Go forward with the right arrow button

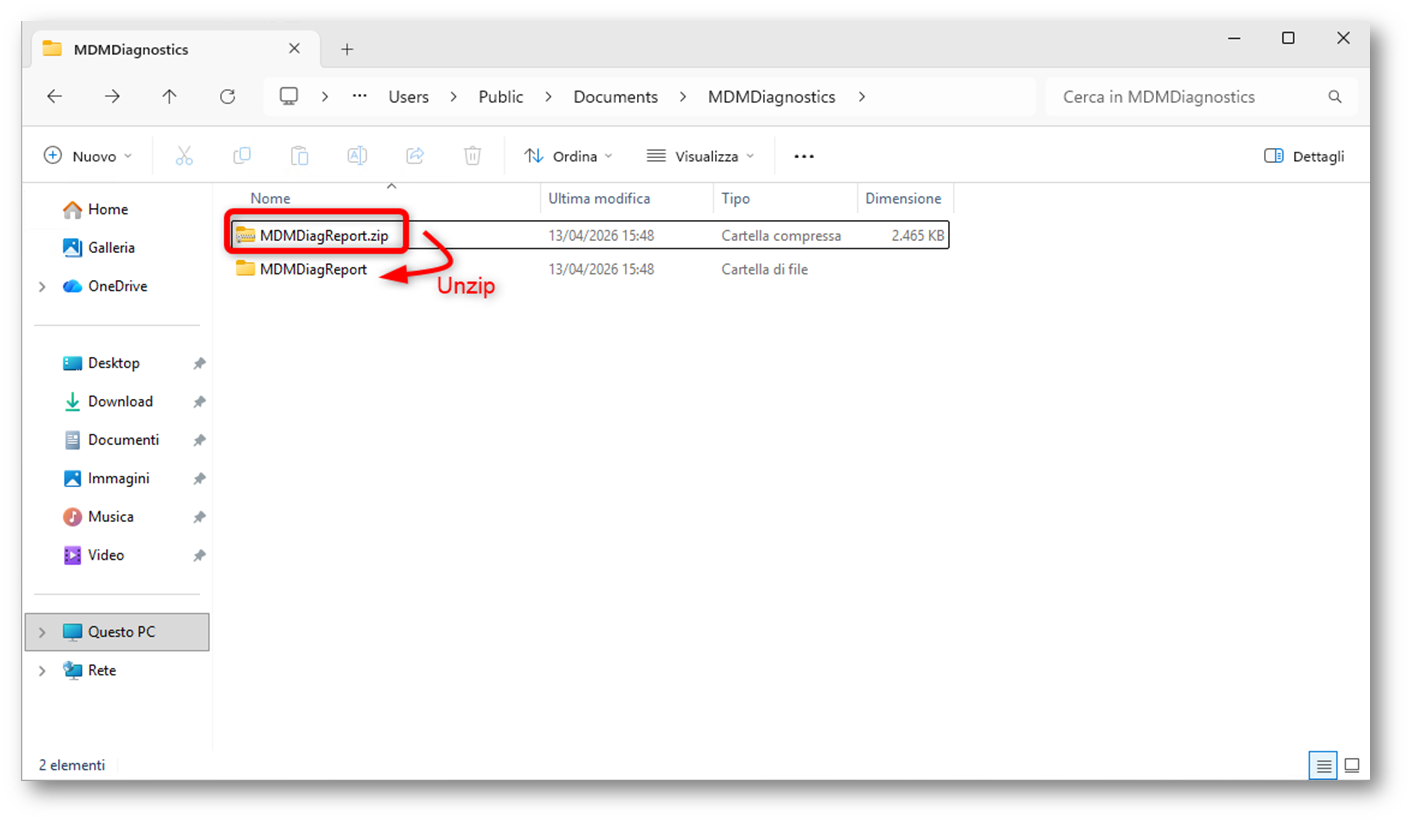coord(112,97)
